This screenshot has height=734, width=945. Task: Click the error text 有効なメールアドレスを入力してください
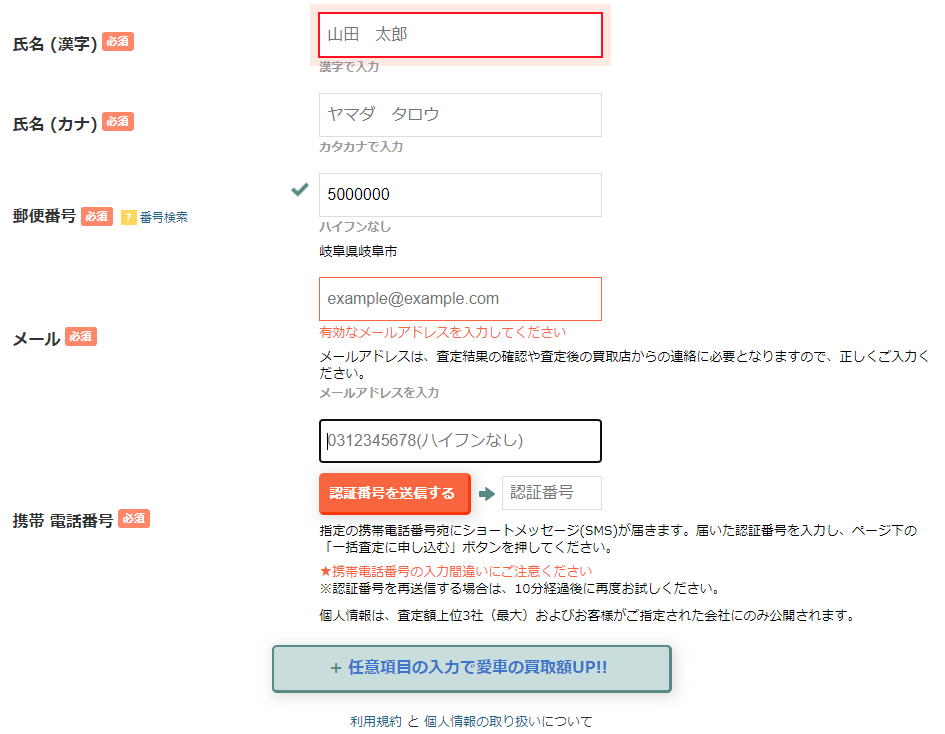[x=442, y=332]
